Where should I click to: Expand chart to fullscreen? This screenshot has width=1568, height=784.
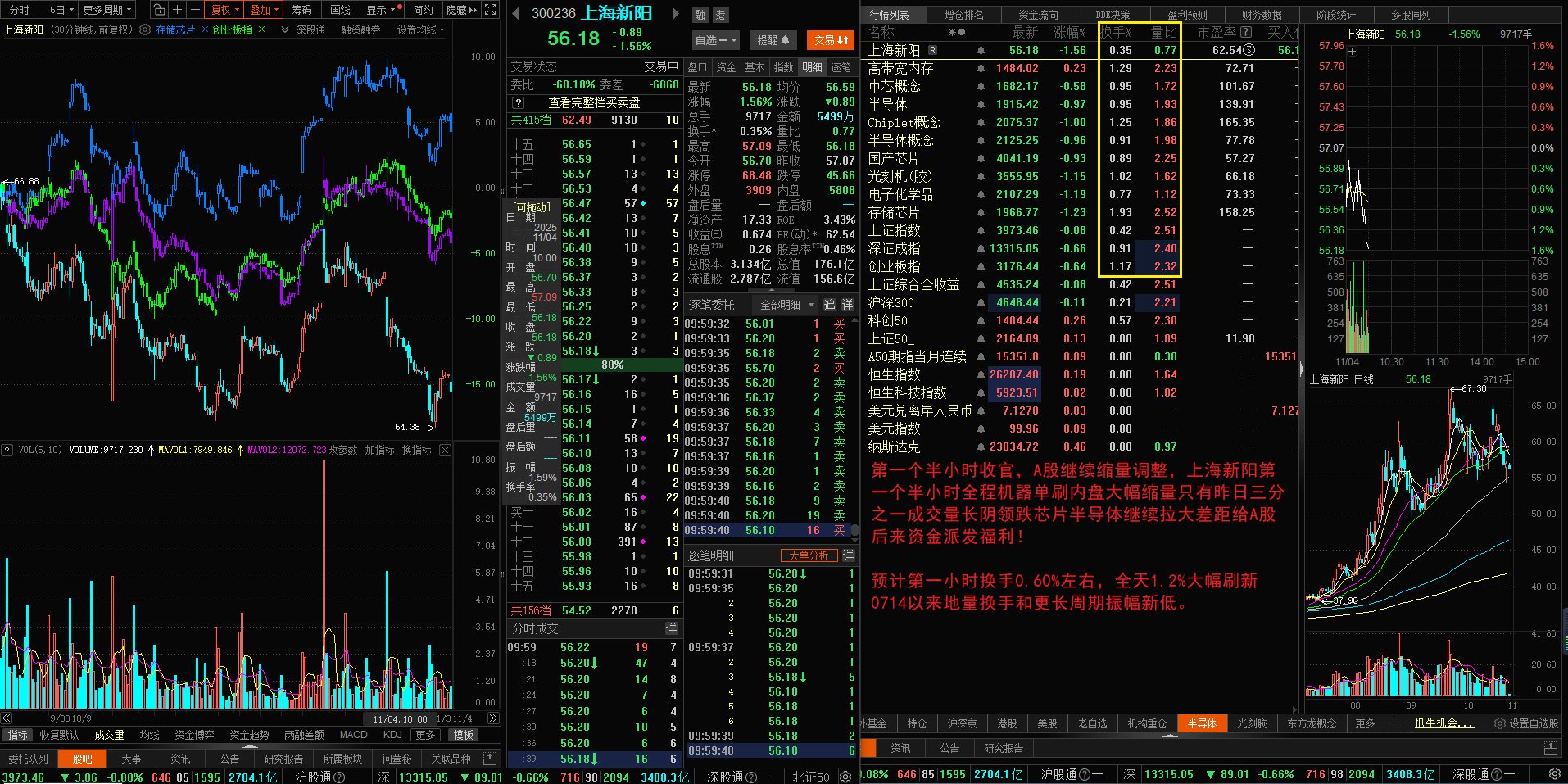coord(491,10)
